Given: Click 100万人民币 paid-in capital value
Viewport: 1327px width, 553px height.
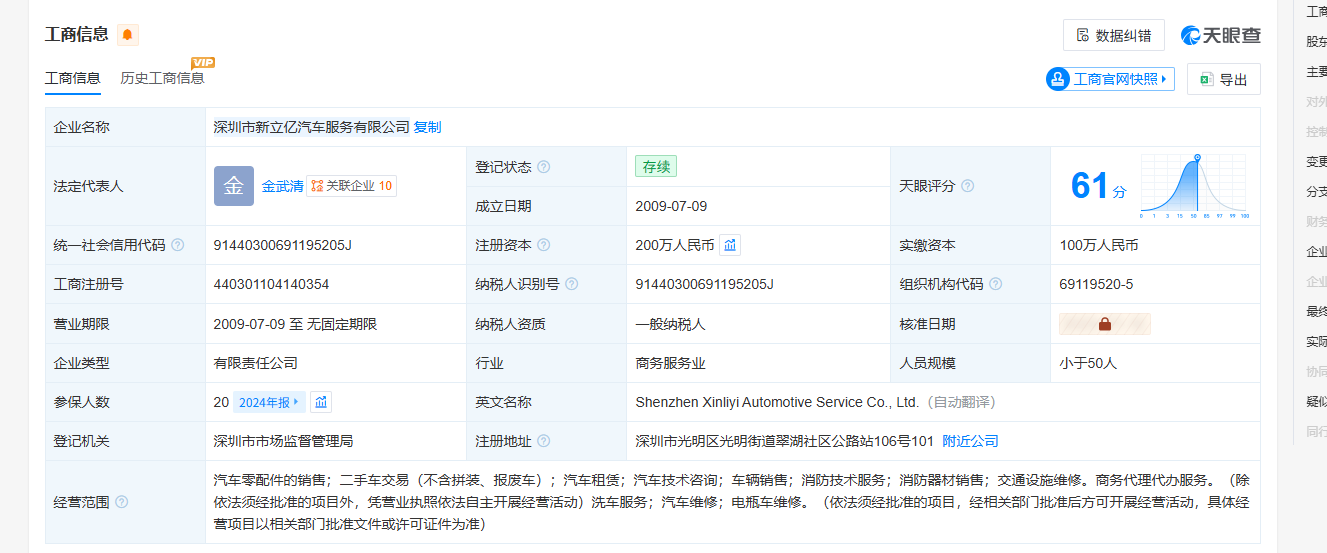Looking at the screenshot, I should 1099,245.
